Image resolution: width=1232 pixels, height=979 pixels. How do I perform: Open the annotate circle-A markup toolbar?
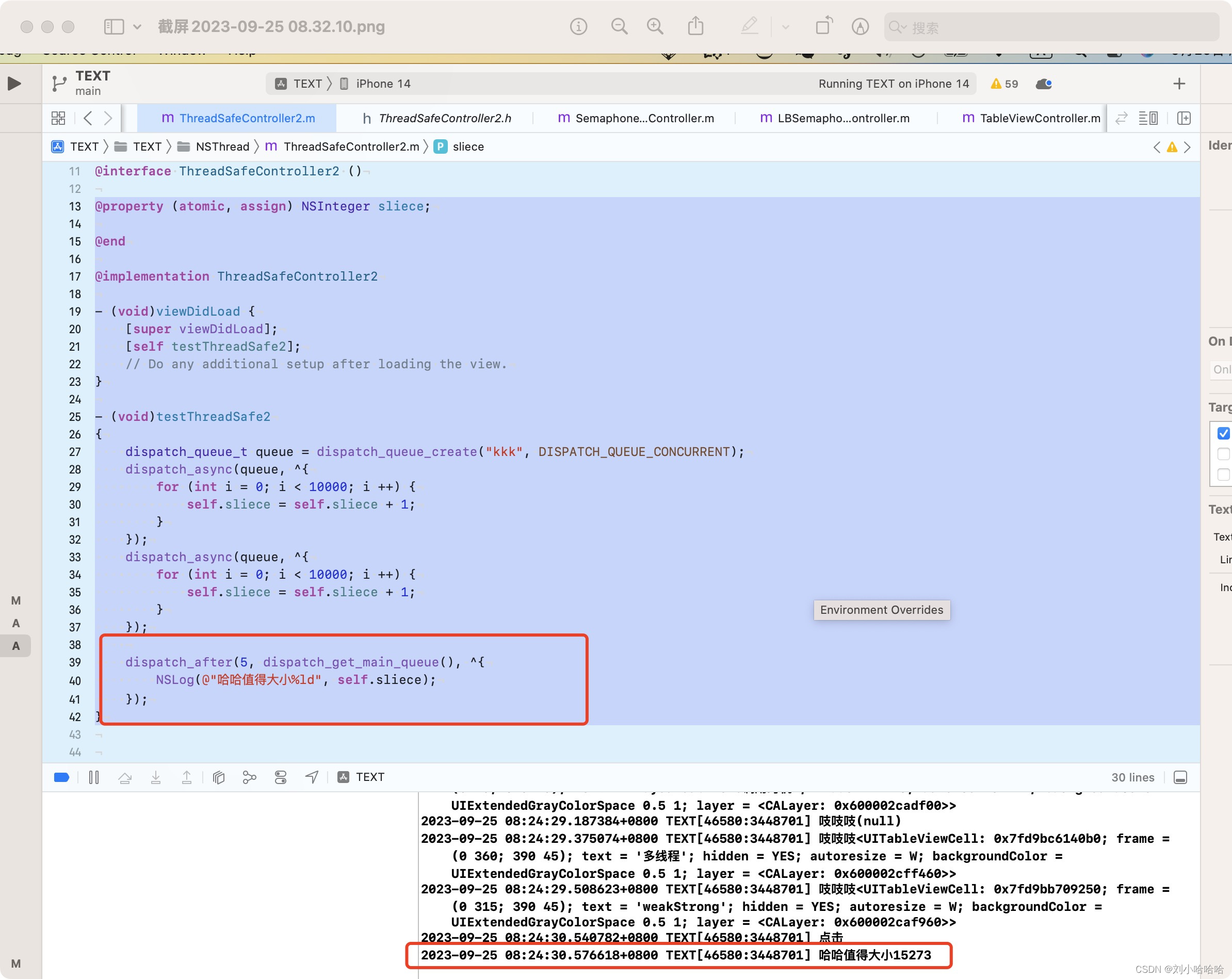[860, 26]
